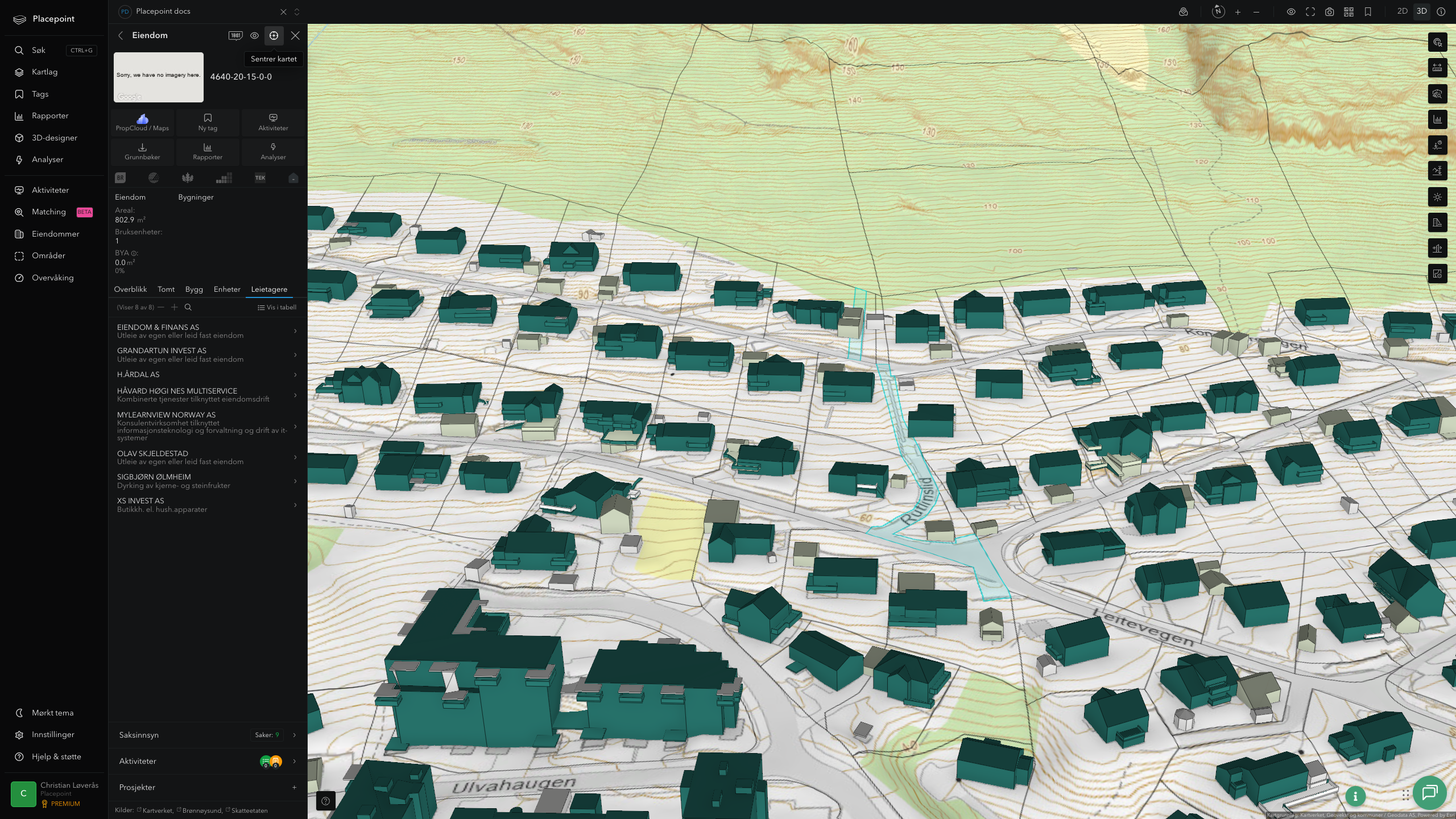The width and height of the screenshot is (1456, 819).
Task: Open the terrain elevation profile tool
Action: coord(1437,171)
